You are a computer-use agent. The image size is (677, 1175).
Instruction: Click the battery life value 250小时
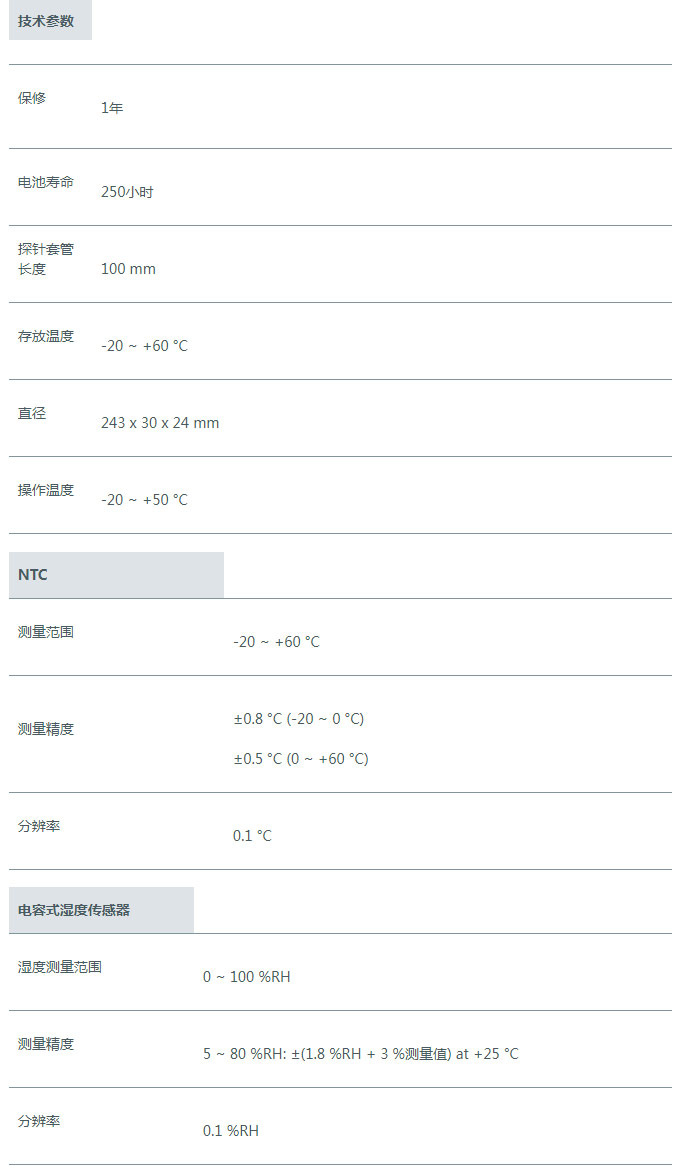[127, 192]
